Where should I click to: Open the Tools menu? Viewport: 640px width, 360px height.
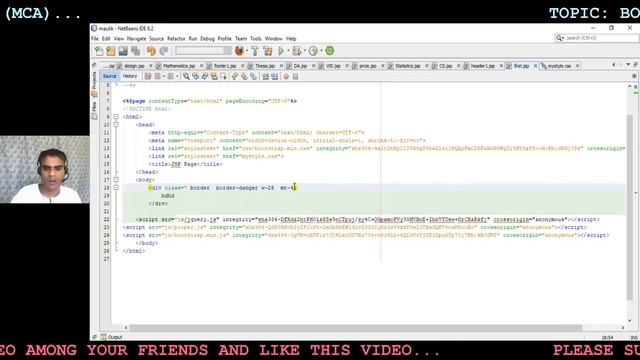click(256, 39)
